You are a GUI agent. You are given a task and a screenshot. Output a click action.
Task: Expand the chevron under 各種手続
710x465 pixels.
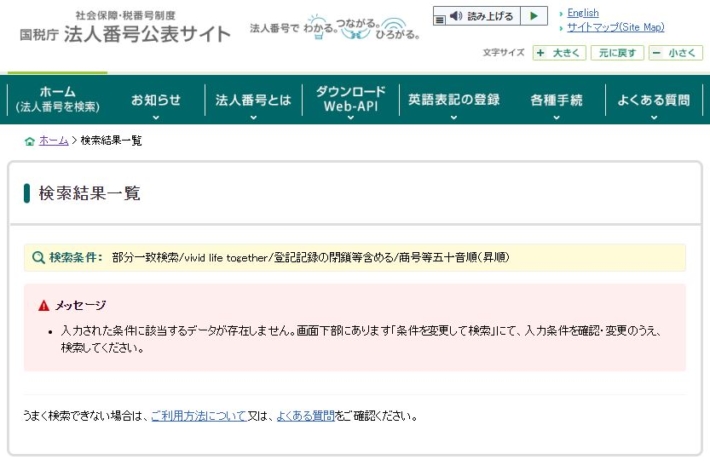coord(556,117)
